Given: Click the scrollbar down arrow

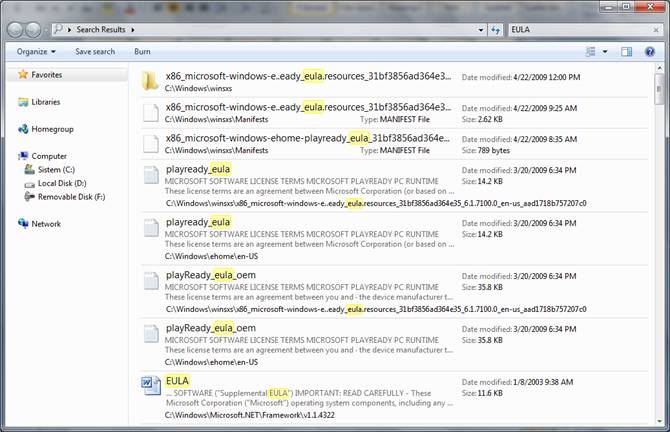Looking at the screenshot, I should pos(659,420).
